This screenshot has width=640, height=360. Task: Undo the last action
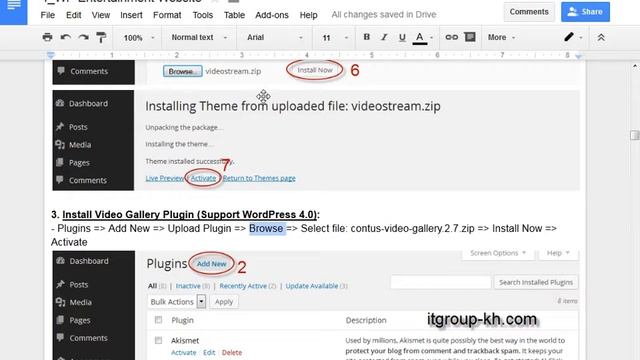(65, 38)
